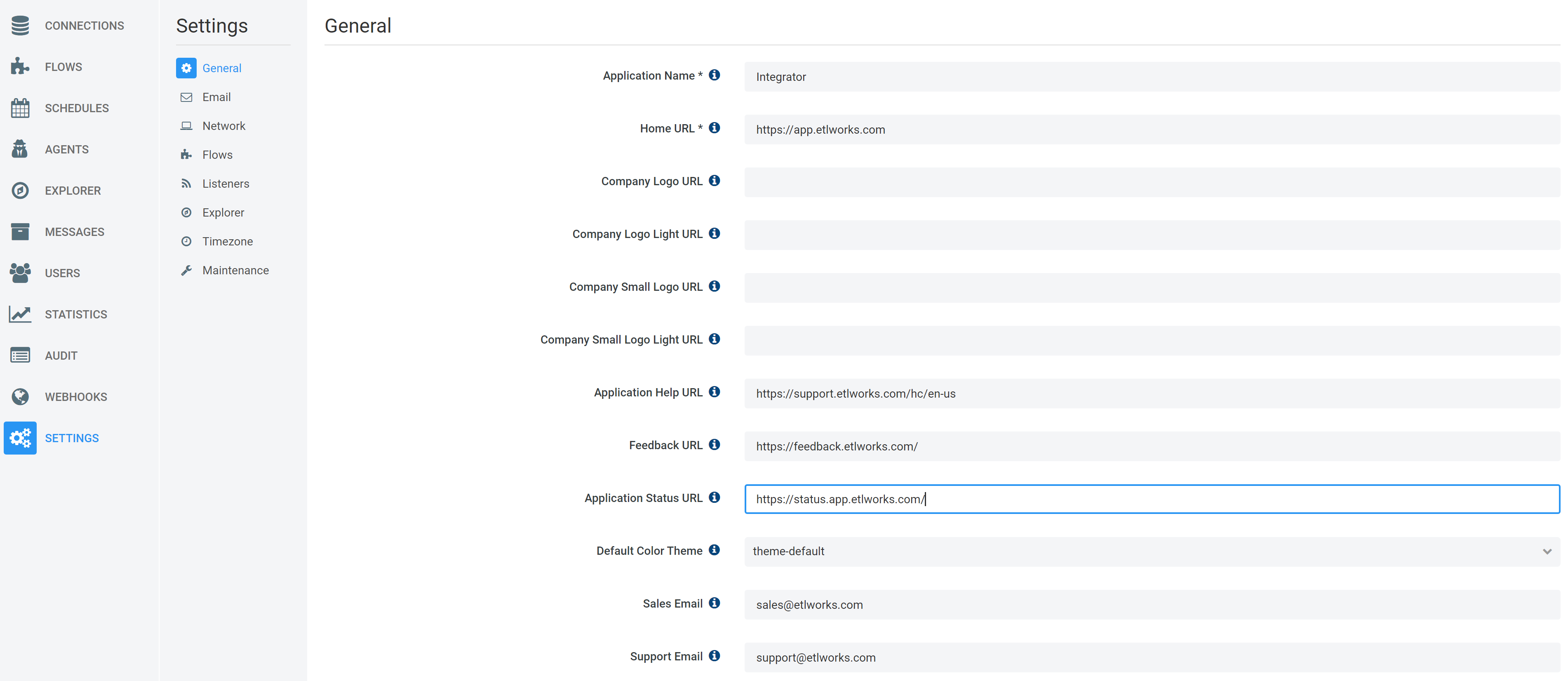Go to Schedules in the main sidebar

[77, 108]
